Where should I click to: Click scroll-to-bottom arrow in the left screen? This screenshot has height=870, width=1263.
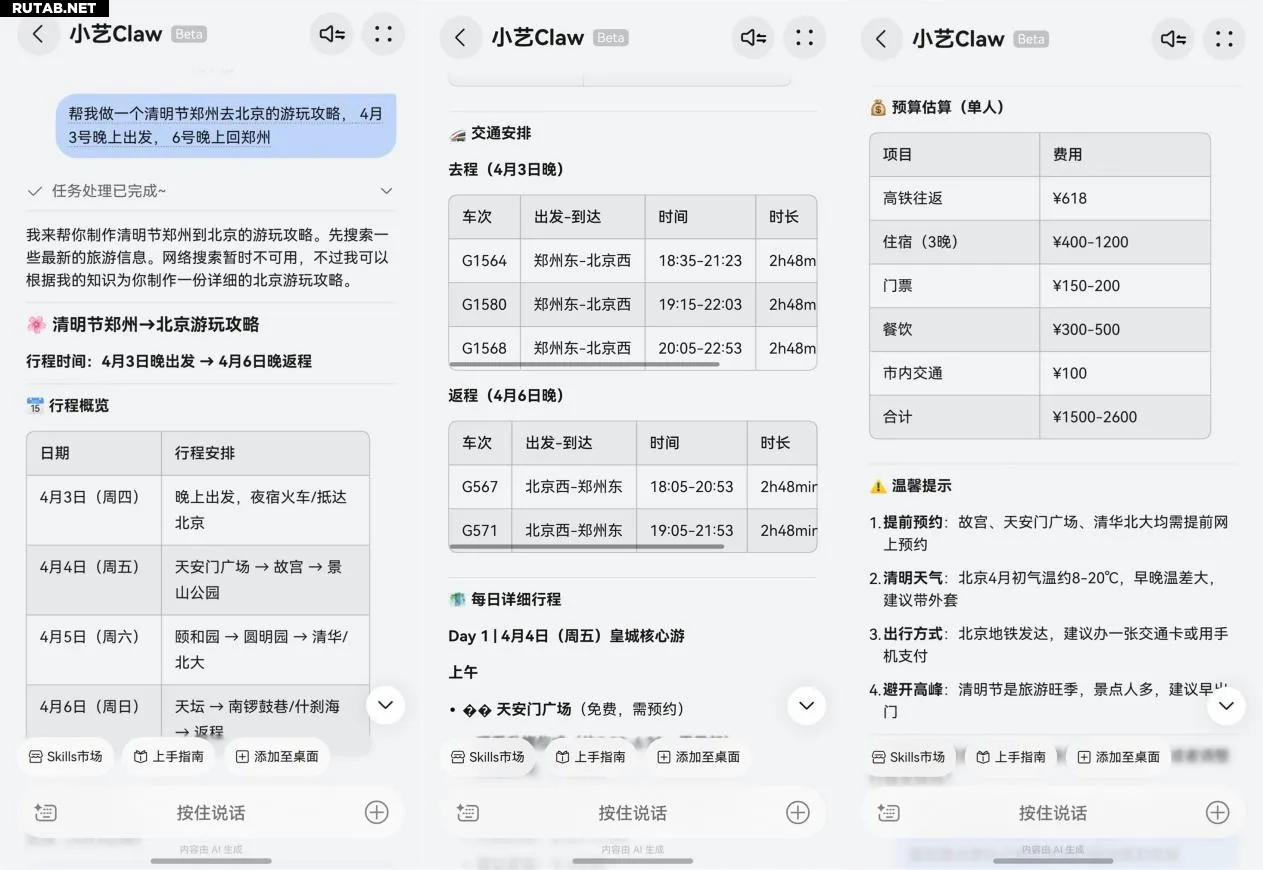tap(385, 705)
